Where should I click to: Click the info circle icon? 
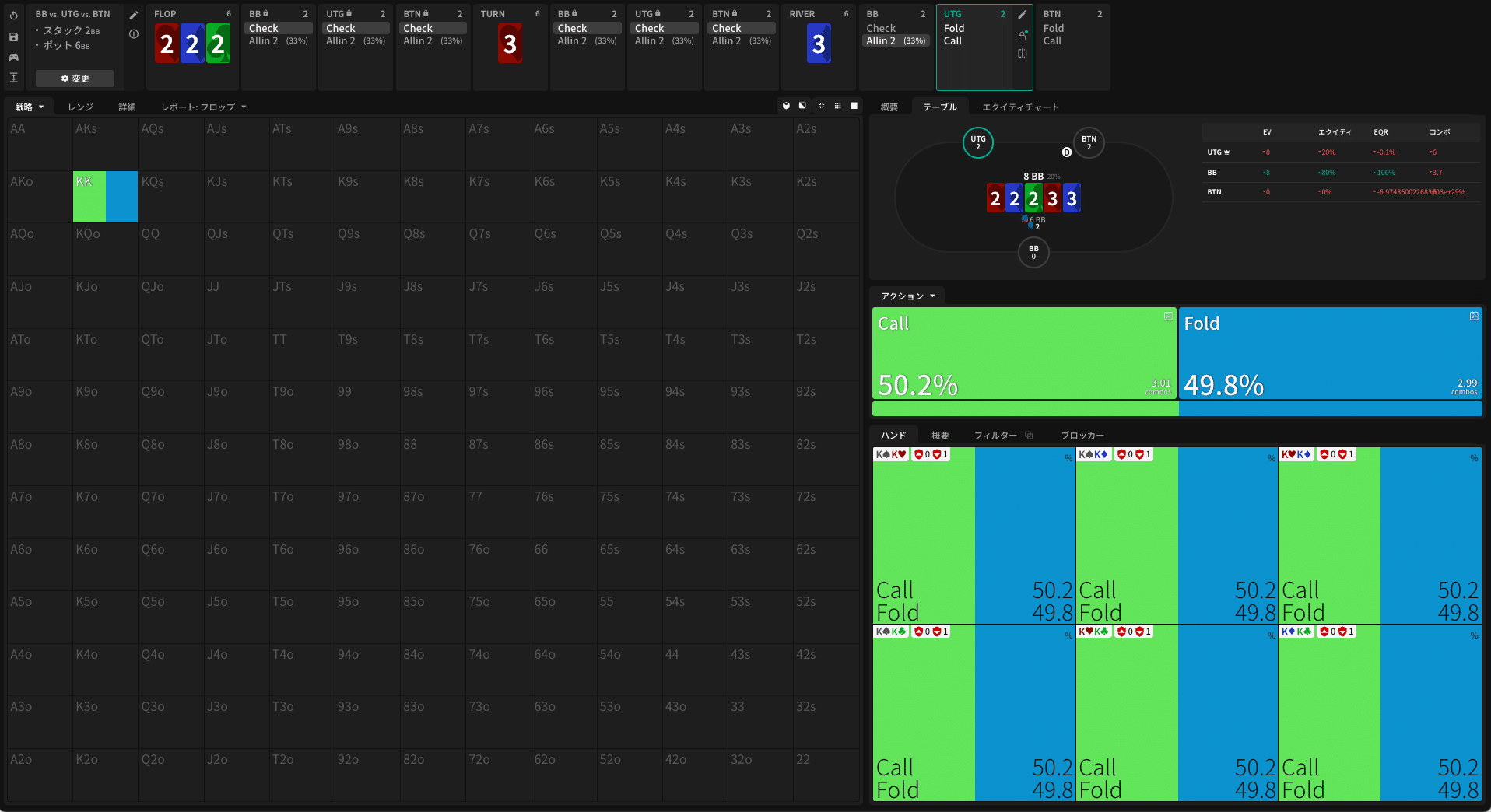pyautogui.click(x=134, y=34)
